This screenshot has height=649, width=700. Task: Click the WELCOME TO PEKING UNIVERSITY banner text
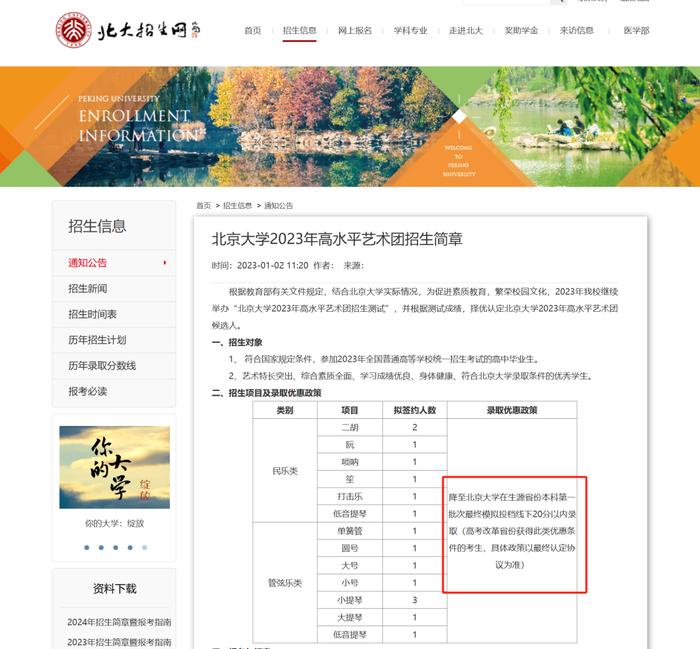[x=458, y=161]
